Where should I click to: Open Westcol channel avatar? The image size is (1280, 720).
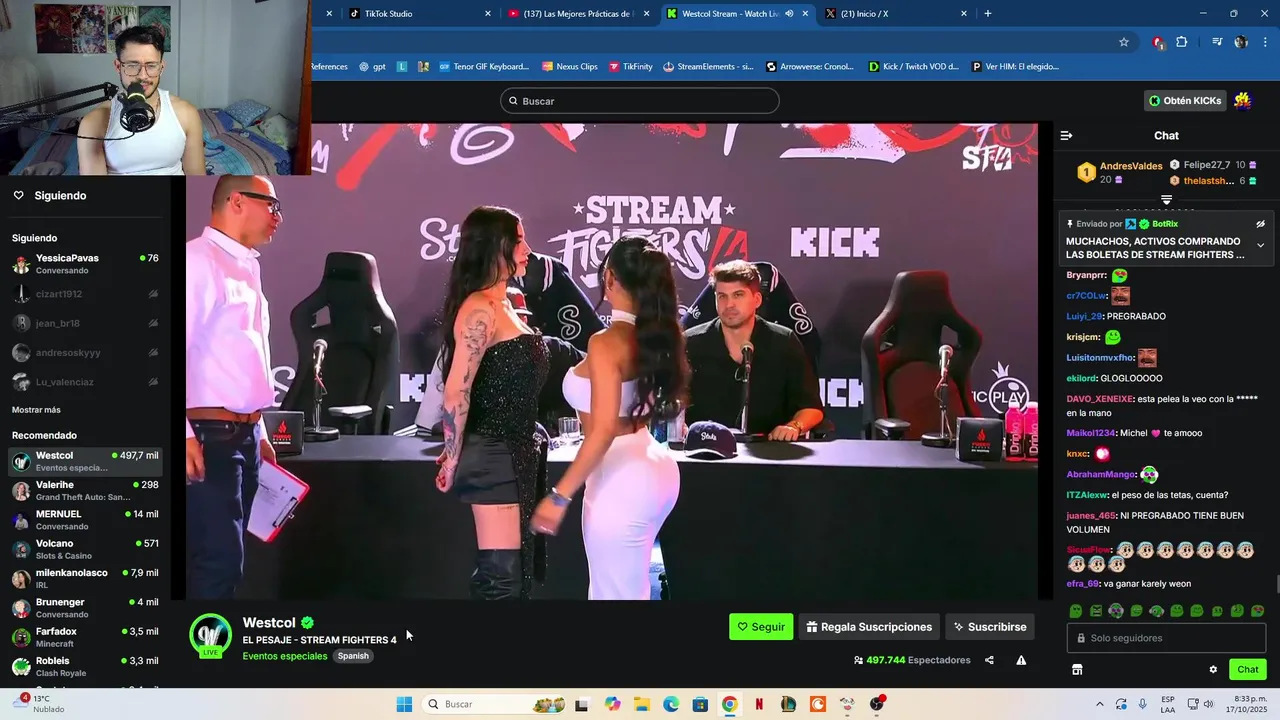tap(211, 636)
